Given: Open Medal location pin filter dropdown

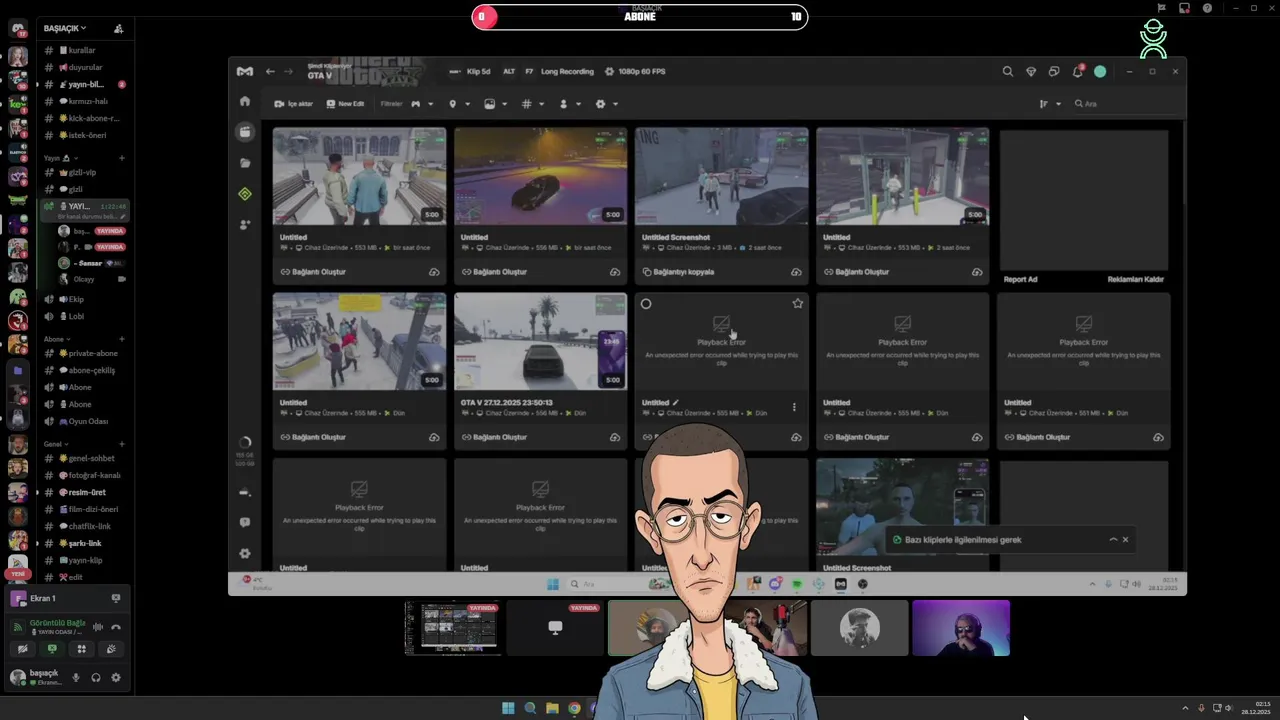Looking at the screenshot, I should pyautogui.click(x=459, y=104).
